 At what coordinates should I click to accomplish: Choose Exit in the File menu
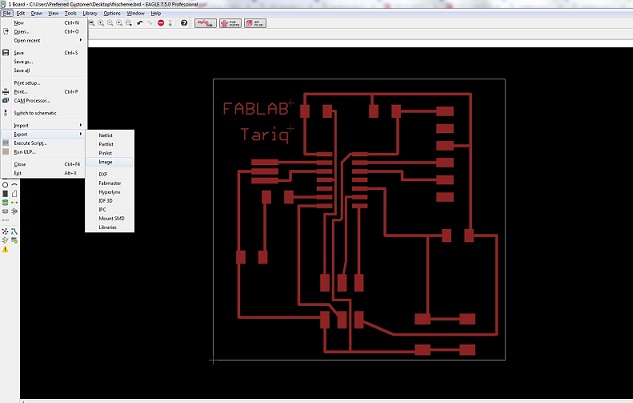(x=44, y=173)
